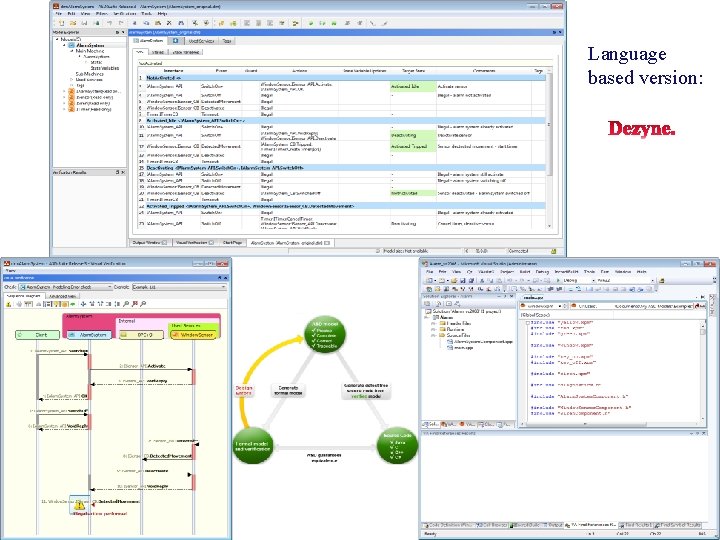Select AlarmSystem node in Model Explorer tree
The width and height of the screenshot is (720, 540).
point(90,45)
